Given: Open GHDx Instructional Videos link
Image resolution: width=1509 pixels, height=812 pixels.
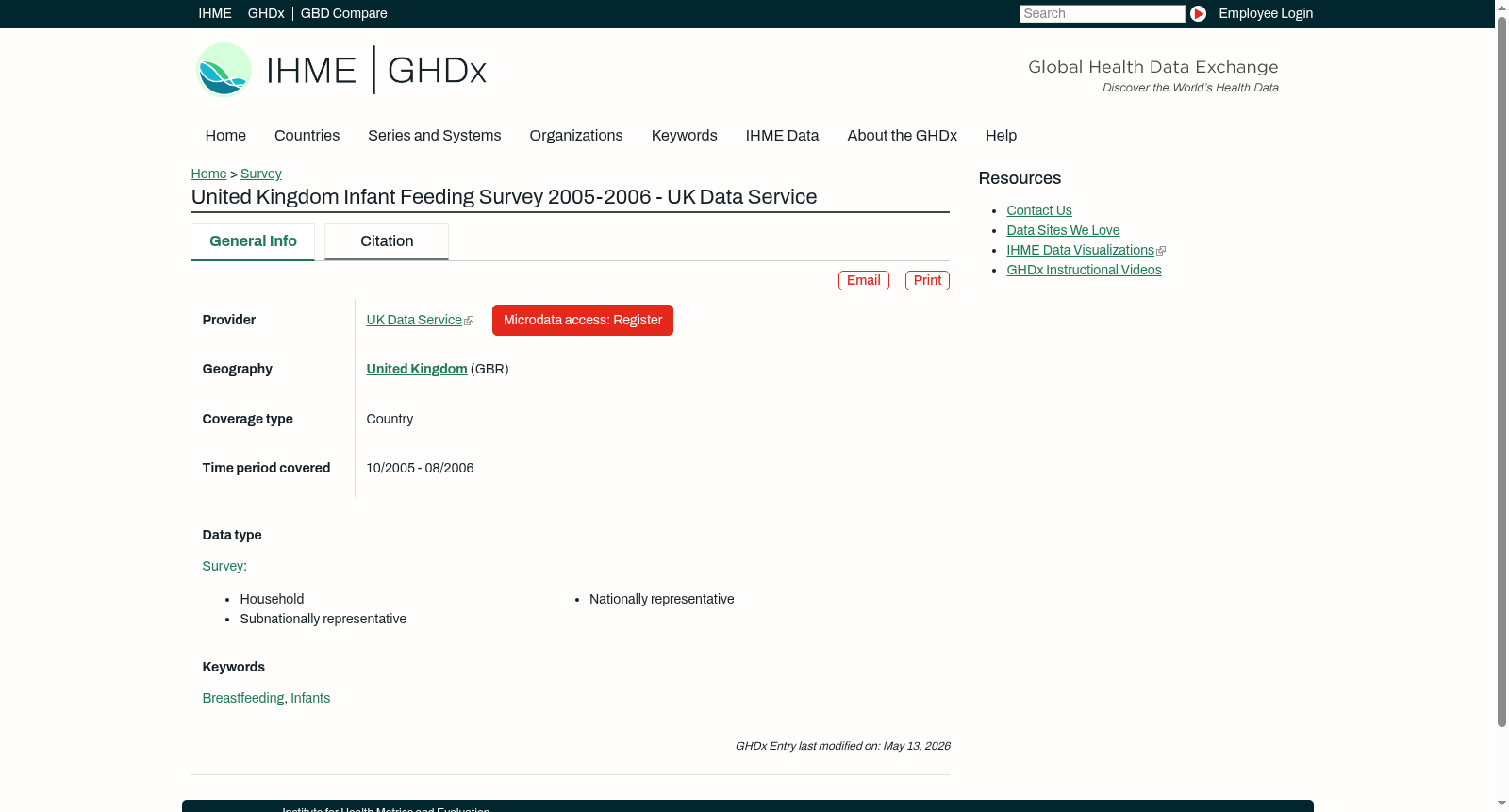Looking at the screenshot, I should point(1084,270).
